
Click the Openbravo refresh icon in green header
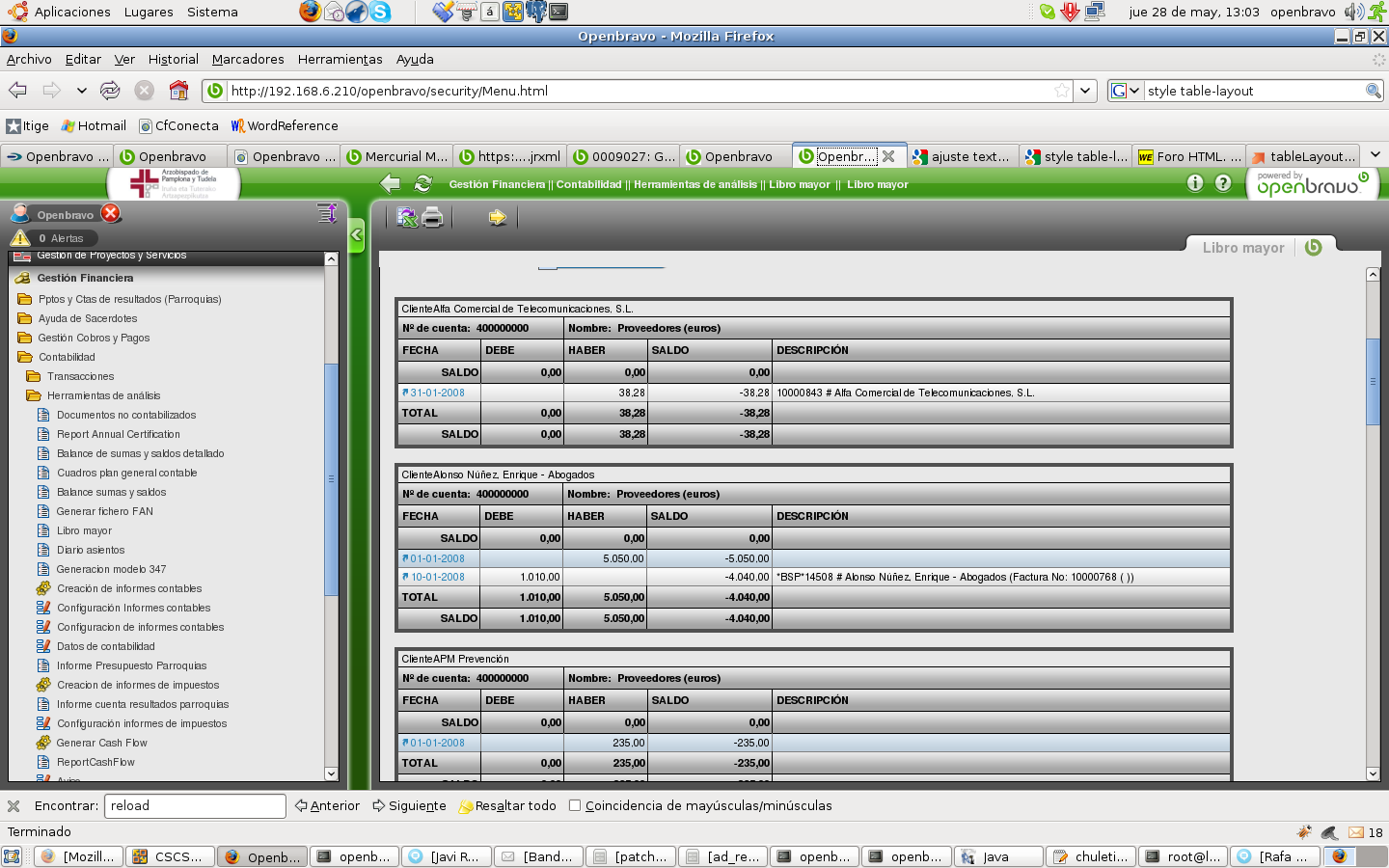tap(422, 183)
